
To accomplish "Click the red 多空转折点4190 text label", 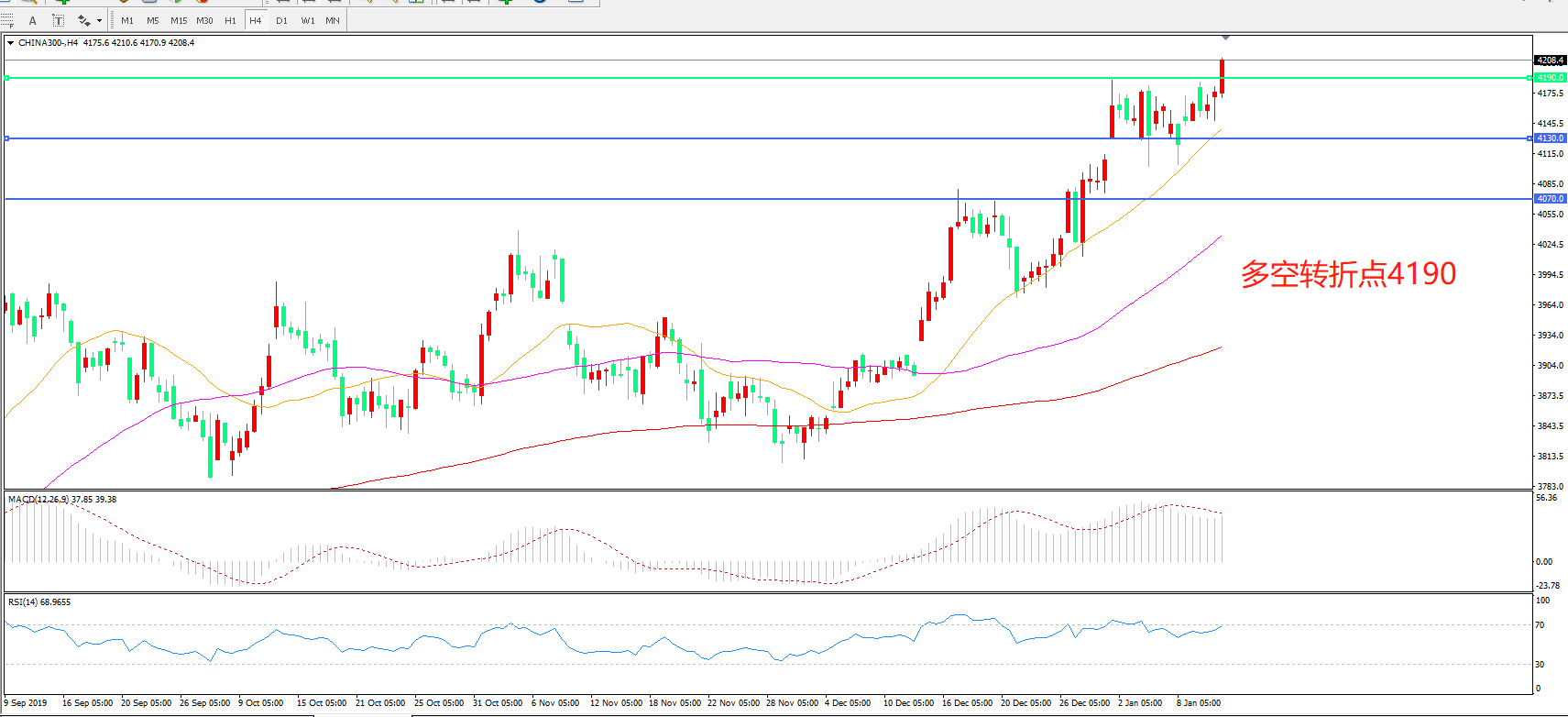I will pyautogui.click(x=1348, y=273).
